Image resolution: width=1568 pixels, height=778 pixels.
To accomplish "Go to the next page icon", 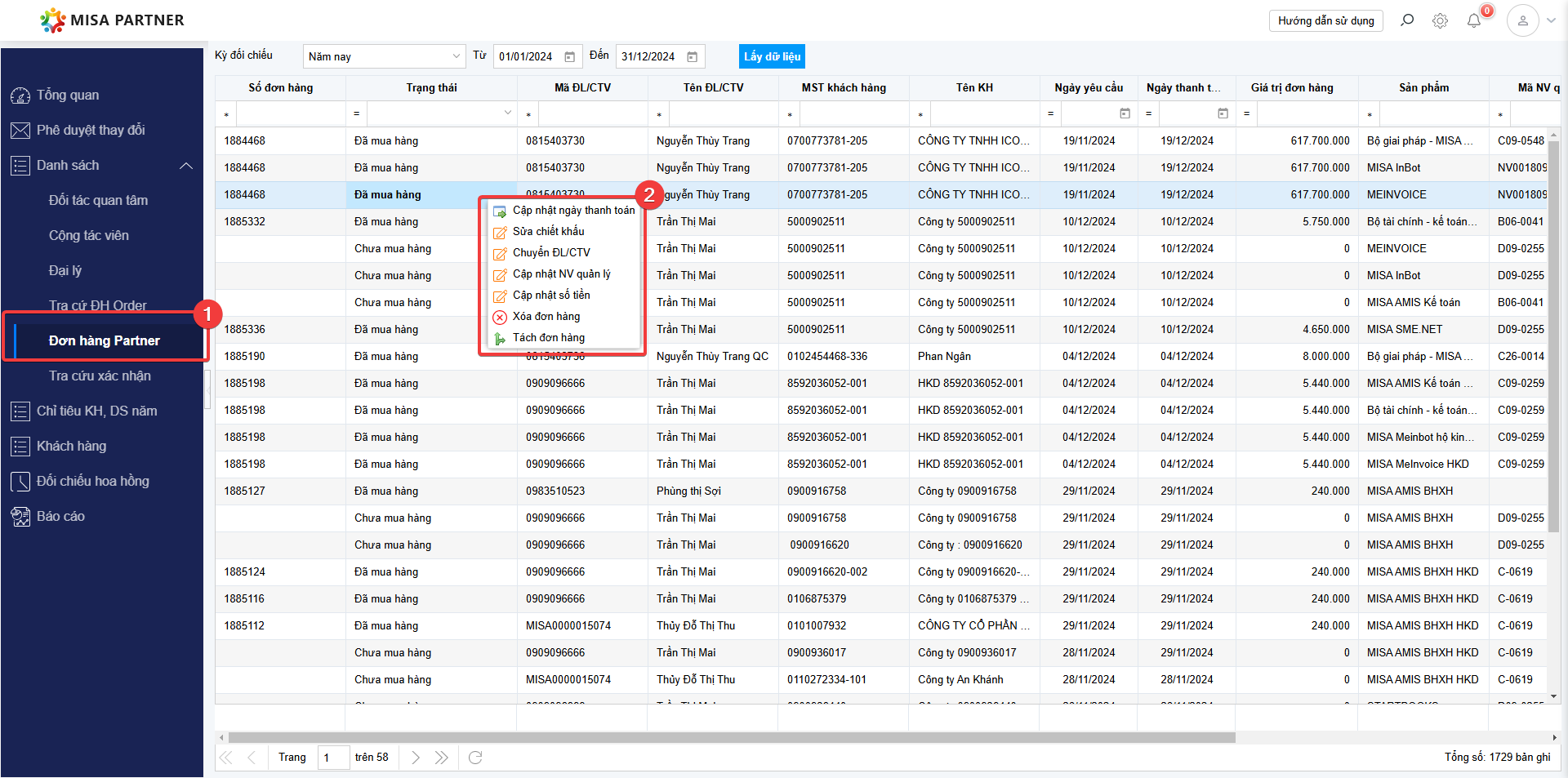I will click(x=416, y=758).
